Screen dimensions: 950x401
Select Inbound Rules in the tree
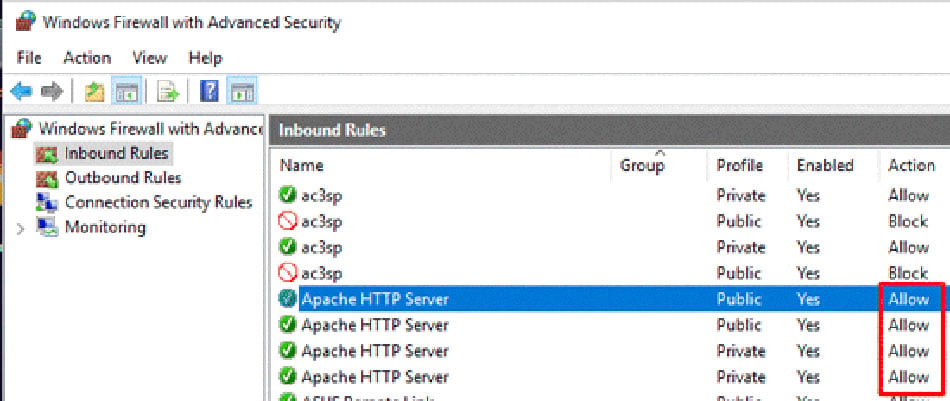[x=116, y=153]
